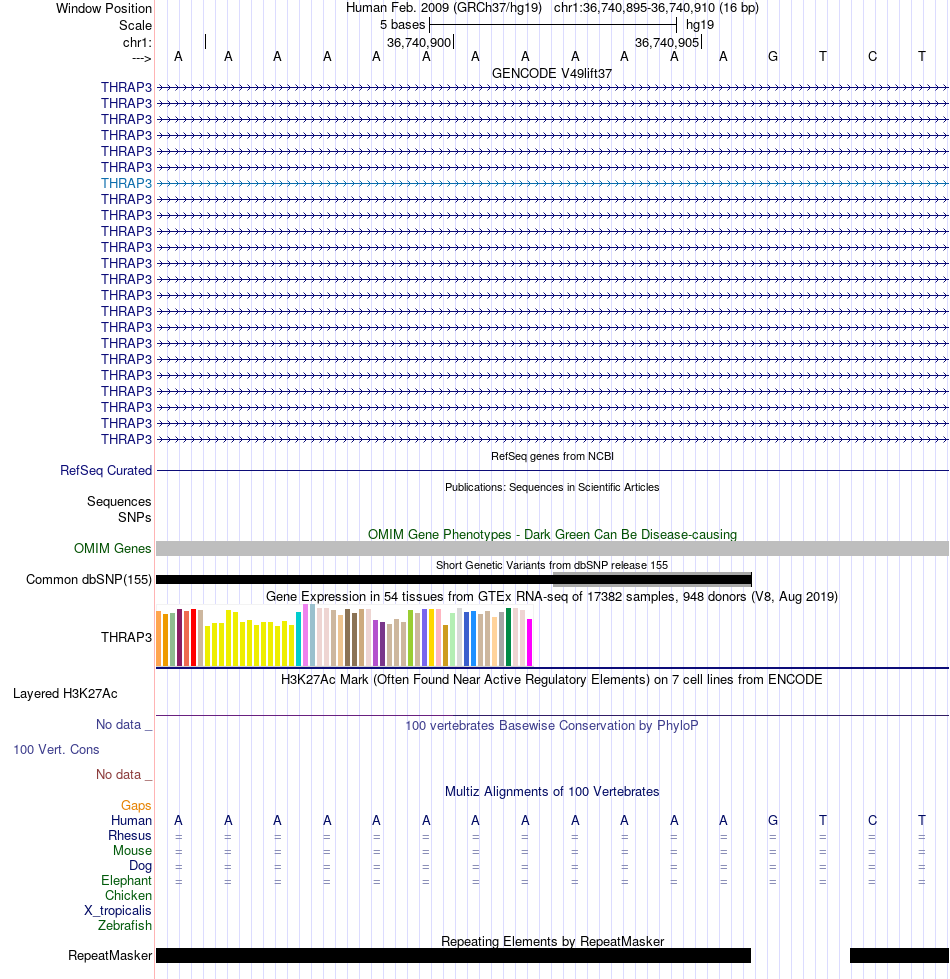Image resolution: width=950 pixels, height=979 pixels.
Task: Click the ---> sequence direction arrow label
Action: [x=142, y=58]
